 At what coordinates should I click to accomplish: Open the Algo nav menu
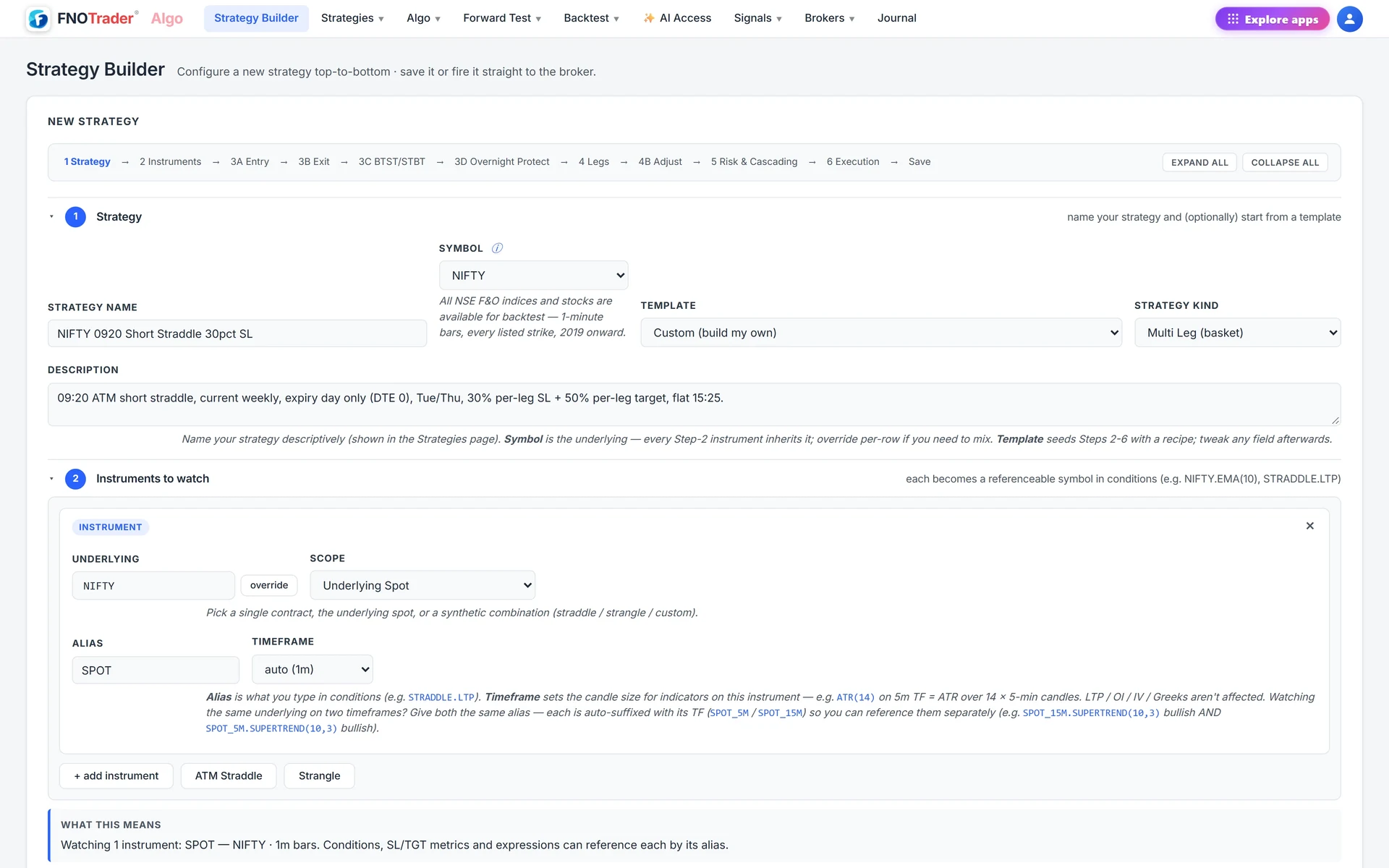click(423, 18)
